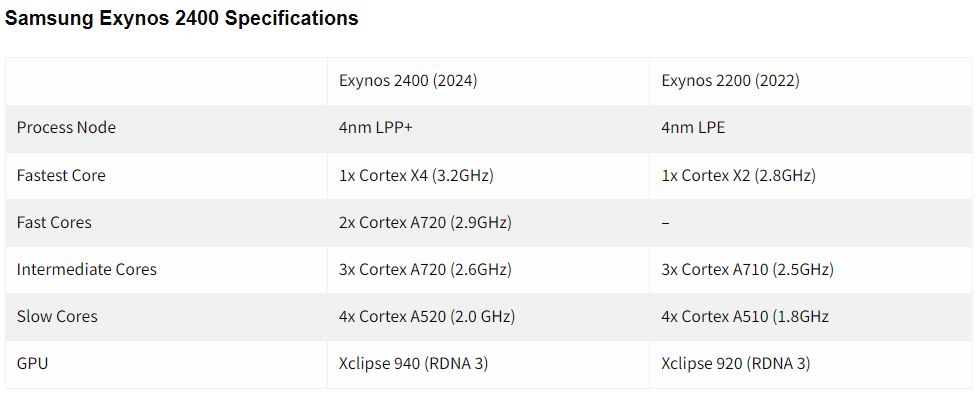
Task: Click the 2x Cortex A720 (2.9GHz) cell
Action: (425, 222)
